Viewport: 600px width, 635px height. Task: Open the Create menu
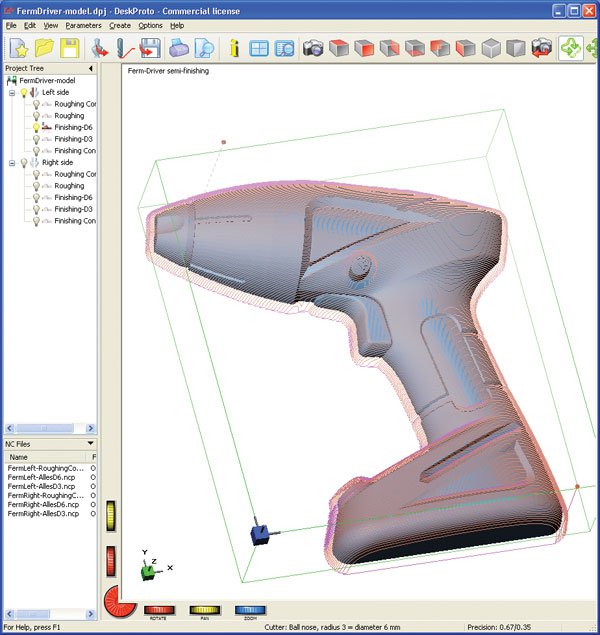tap(120, 24)
